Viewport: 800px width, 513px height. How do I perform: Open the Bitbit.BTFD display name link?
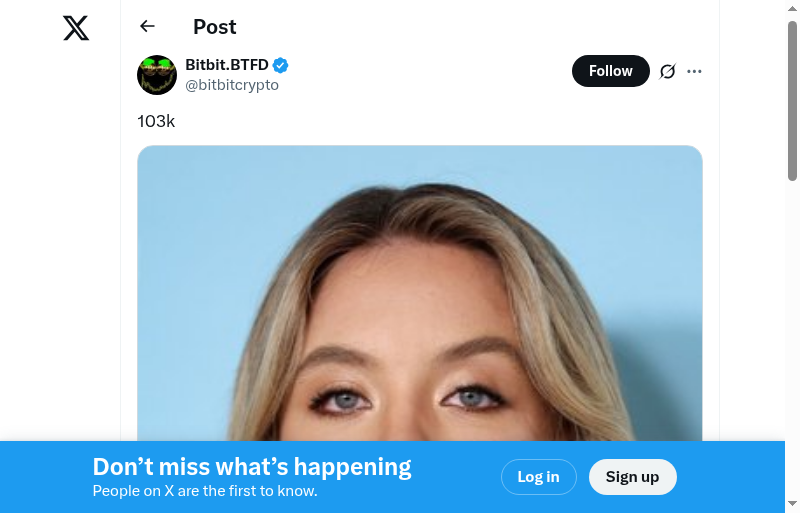point(227,65)
